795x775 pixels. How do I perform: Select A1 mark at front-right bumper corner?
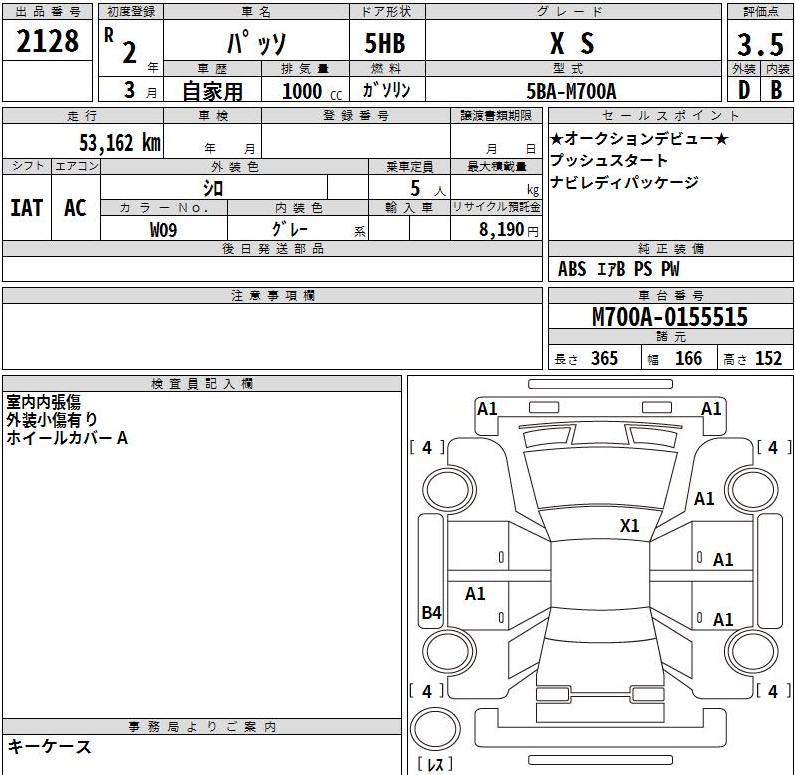coord(711,409)
